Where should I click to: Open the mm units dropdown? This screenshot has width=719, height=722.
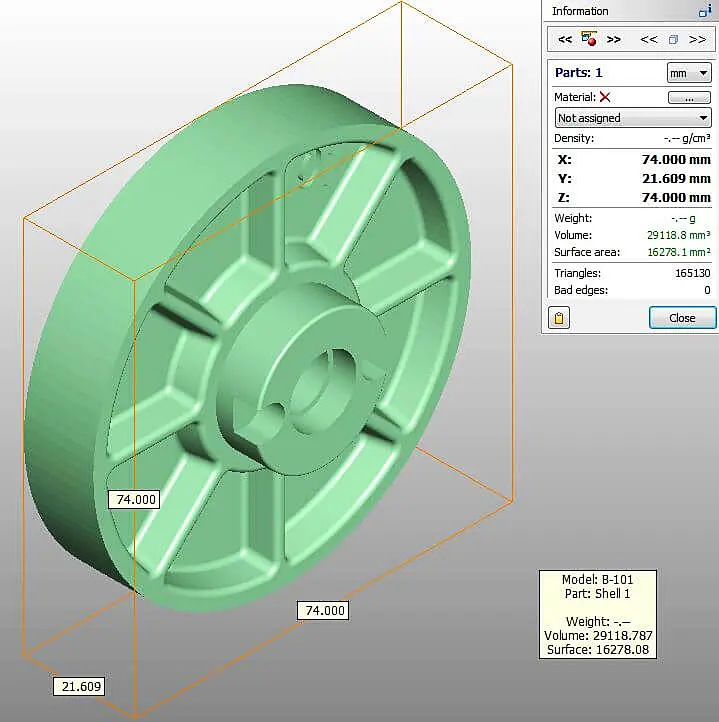[689, 73]
